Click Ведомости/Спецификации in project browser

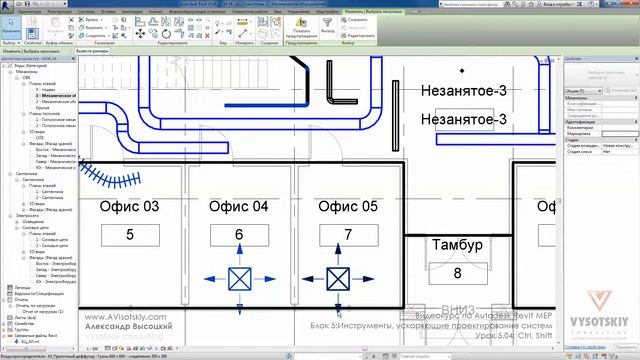point(39,293)
